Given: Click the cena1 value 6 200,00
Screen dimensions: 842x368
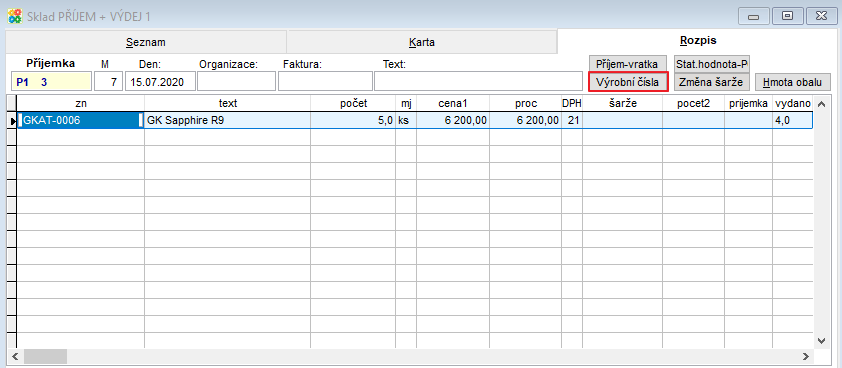Looking at the screenshot, I should (453, 120).
